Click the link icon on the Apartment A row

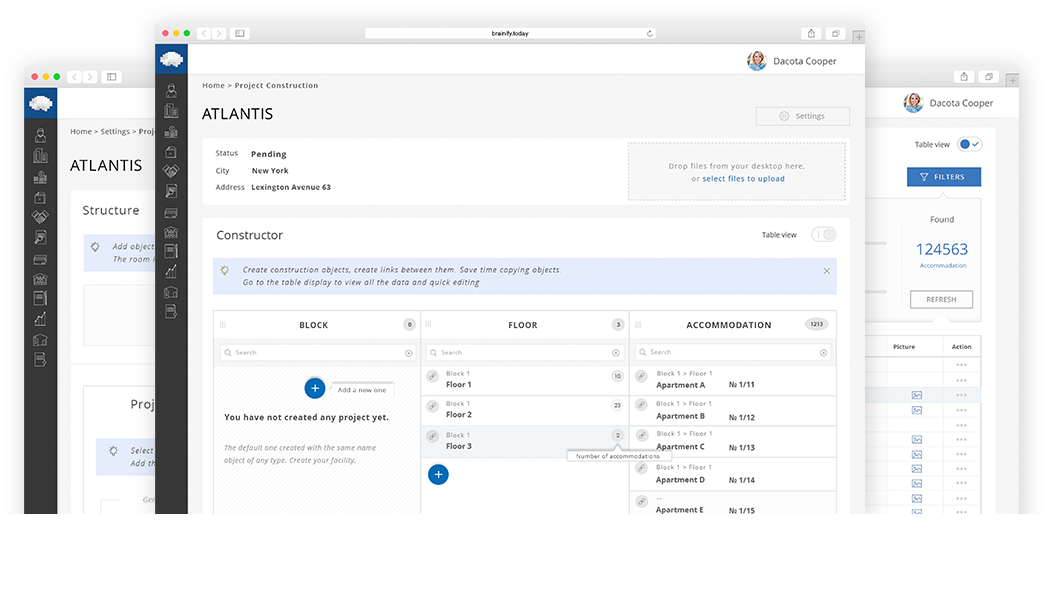point(642,376)
